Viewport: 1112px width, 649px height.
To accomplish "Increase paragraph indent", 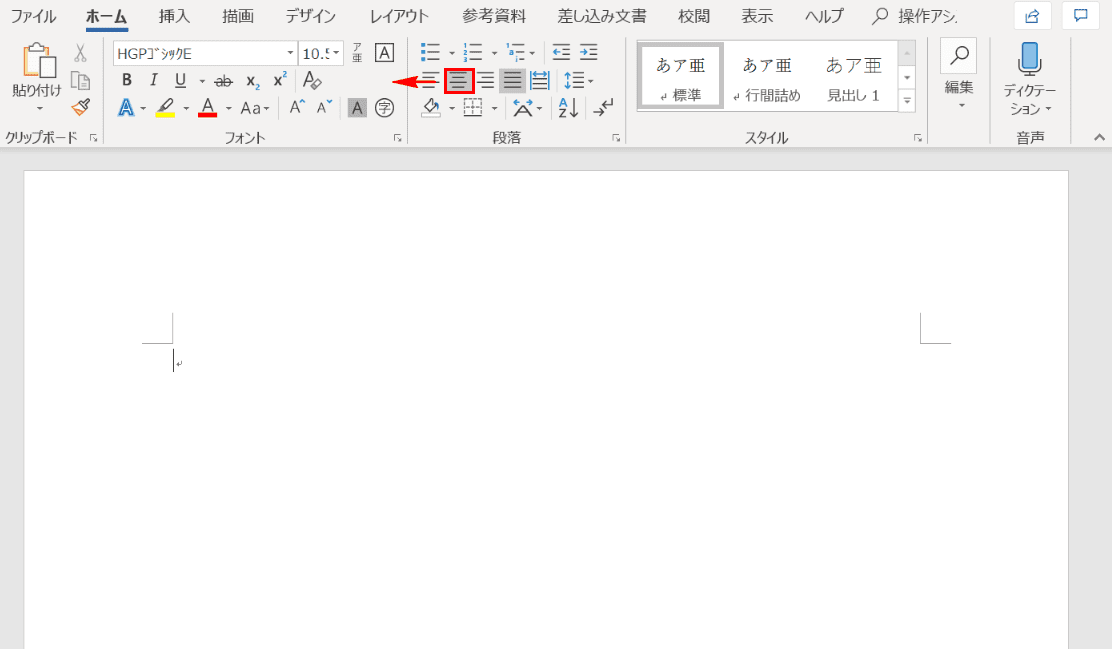I will point(589,52).
